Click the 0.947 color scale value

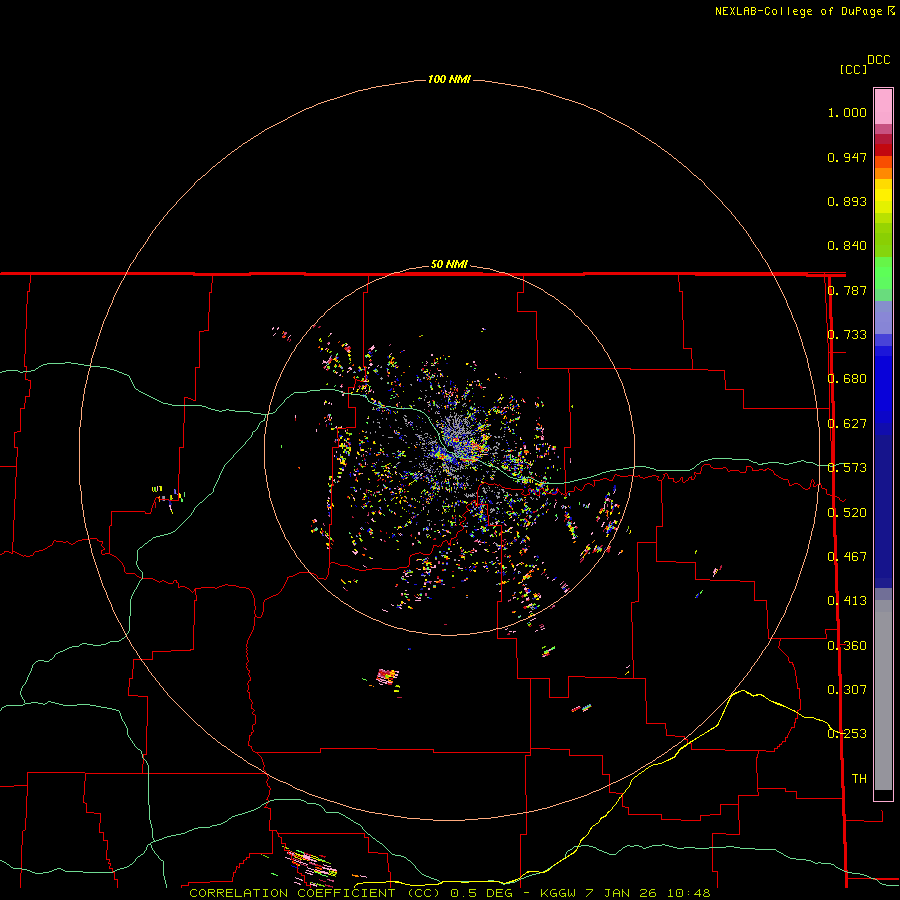[x=847, y=157]
